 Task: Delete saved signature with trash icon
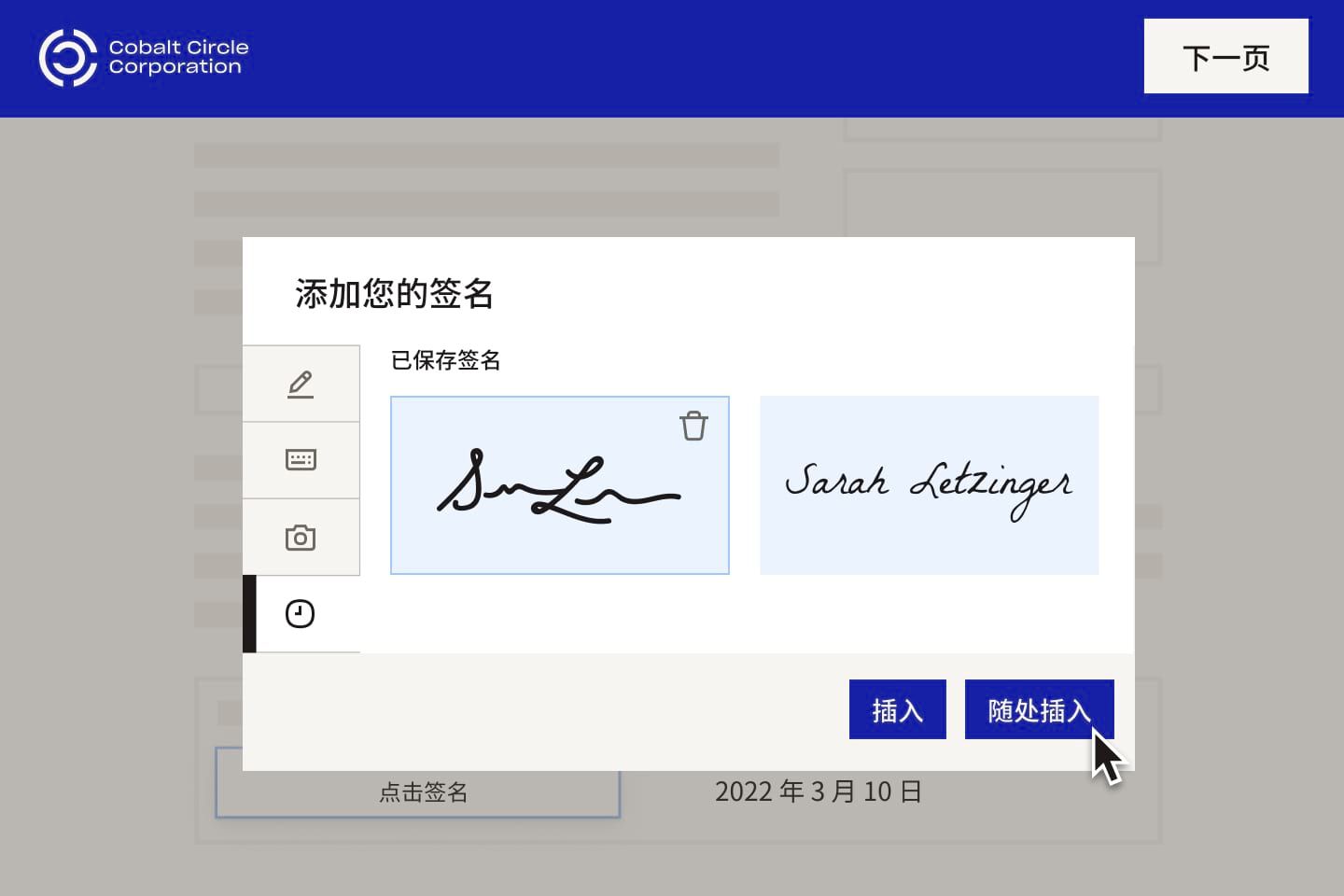tap(693, 426)
